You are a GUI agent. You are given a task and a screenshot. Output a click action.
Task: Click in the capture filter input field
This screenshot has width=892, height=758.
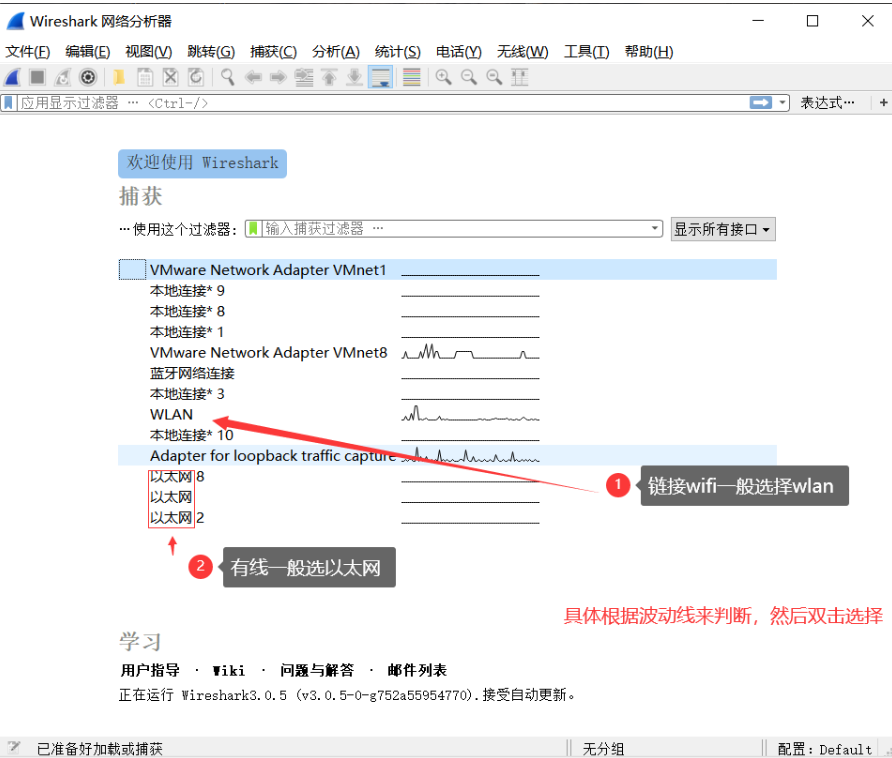[x=455, y=229]
